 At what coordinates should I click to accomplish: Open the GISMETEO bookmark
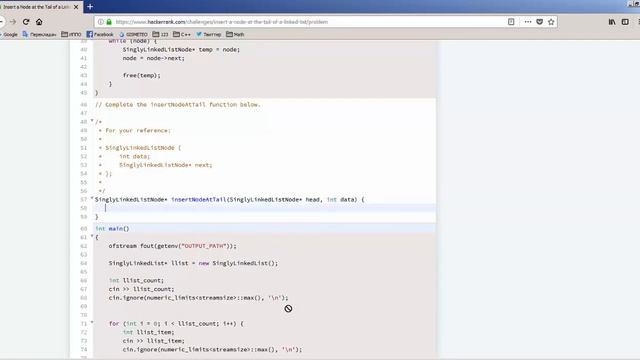tap(133, 35)
